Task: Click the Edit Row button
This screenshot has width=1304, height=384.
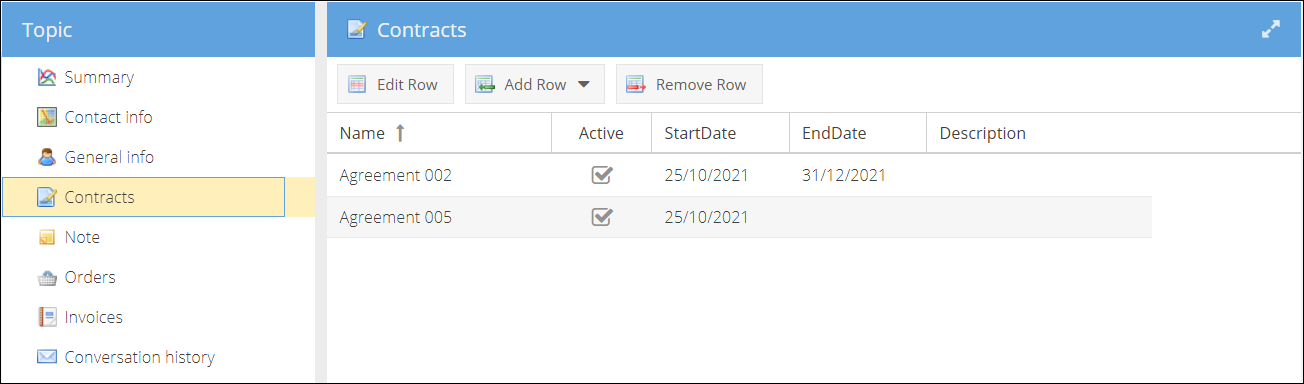Action: [395, 84]
